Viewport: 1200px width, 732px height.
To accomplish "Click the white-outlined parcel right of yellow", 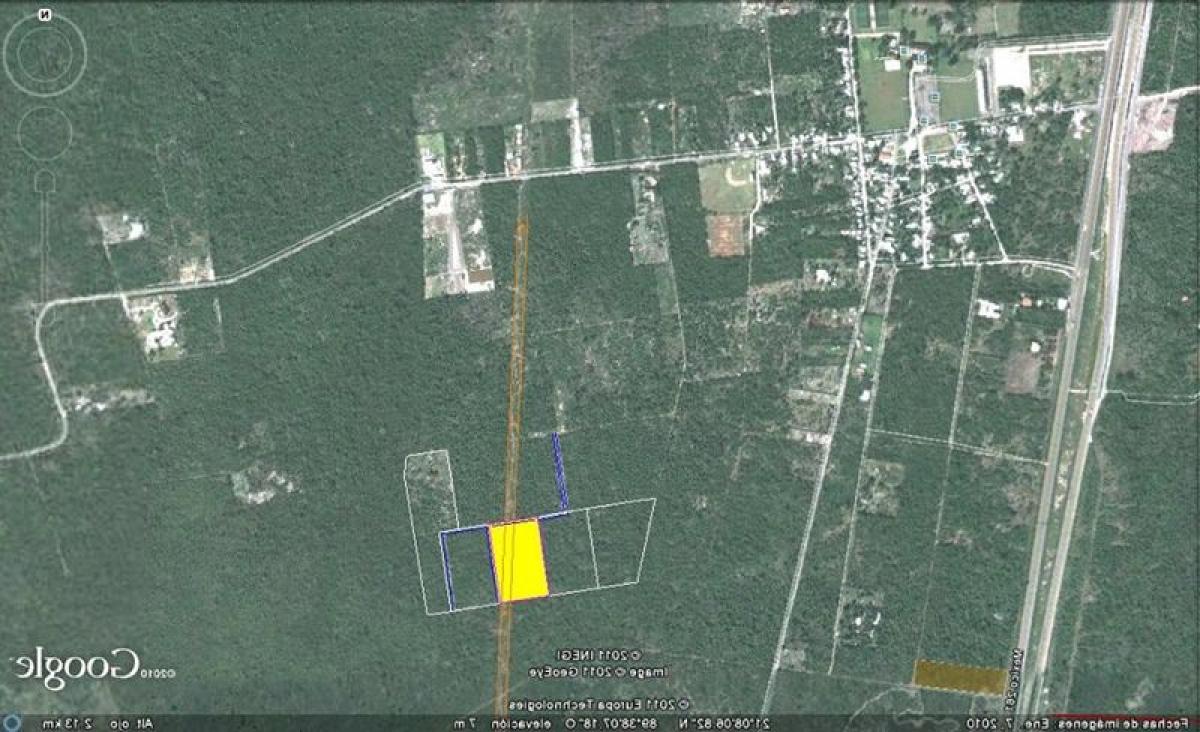I will click(x=568, y=554).
